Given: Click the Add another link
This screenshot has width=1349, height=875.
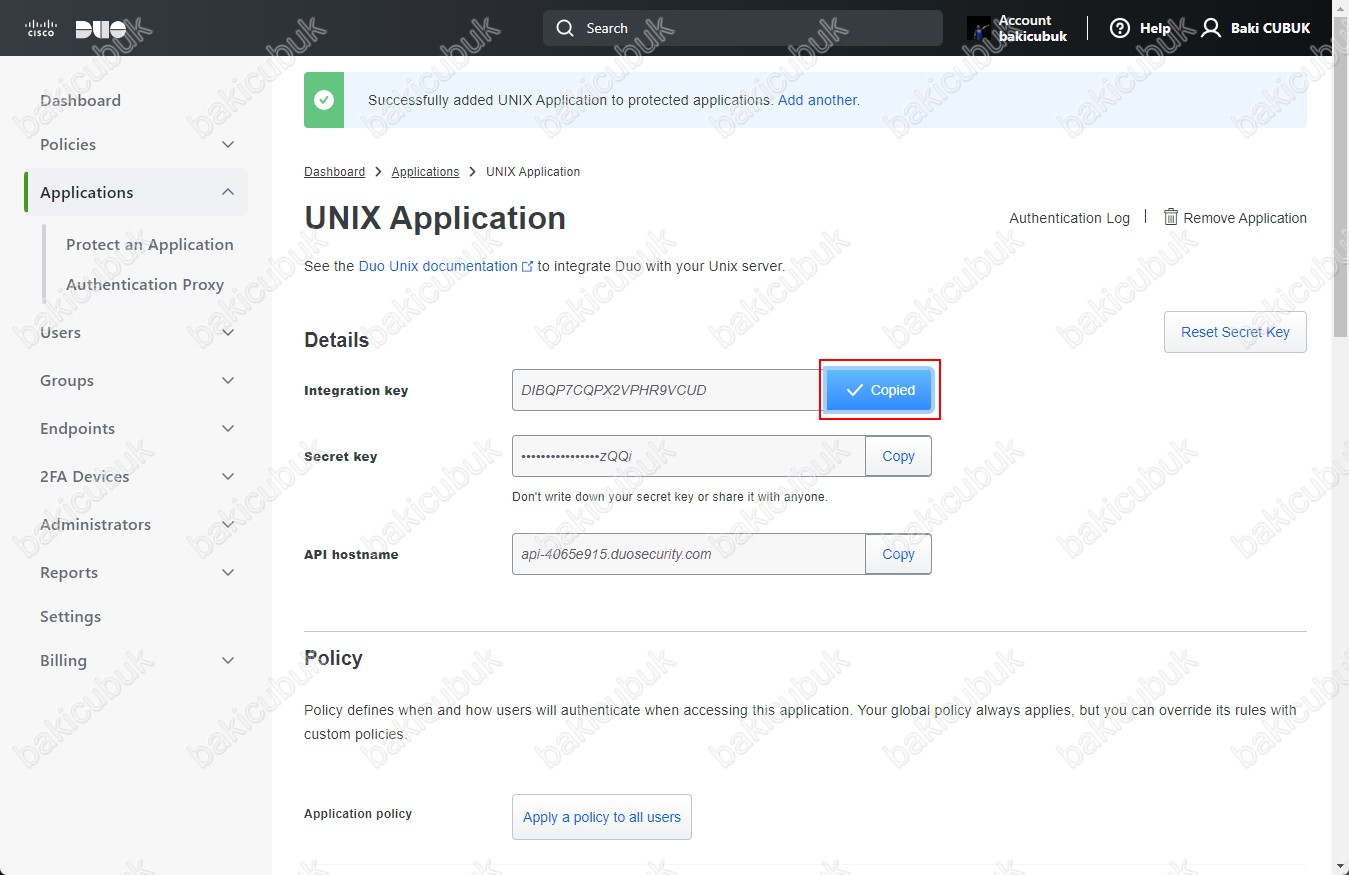Looking at the screenshot, I should pyautogui.click(x=819, y=100).
